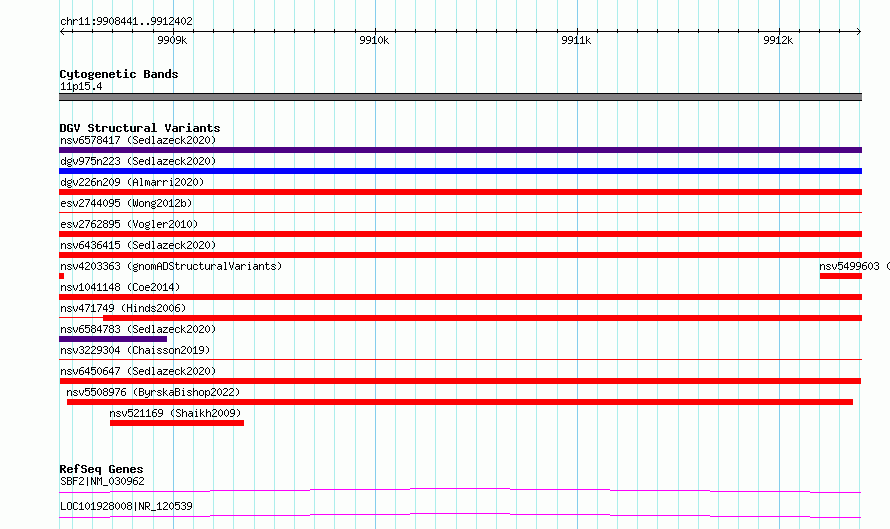The image size is (890, 529).
Task: Click the 9912k ruler mark
Action: (778, 40)
